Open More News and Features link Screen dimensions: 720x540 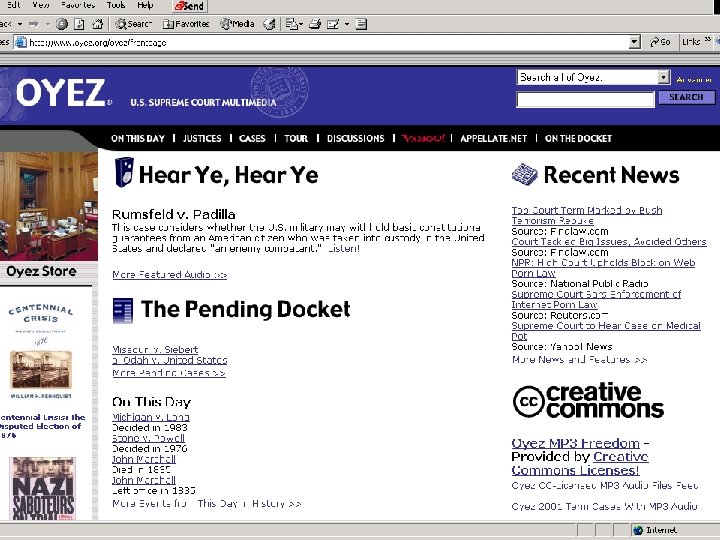tap(579, 360)
